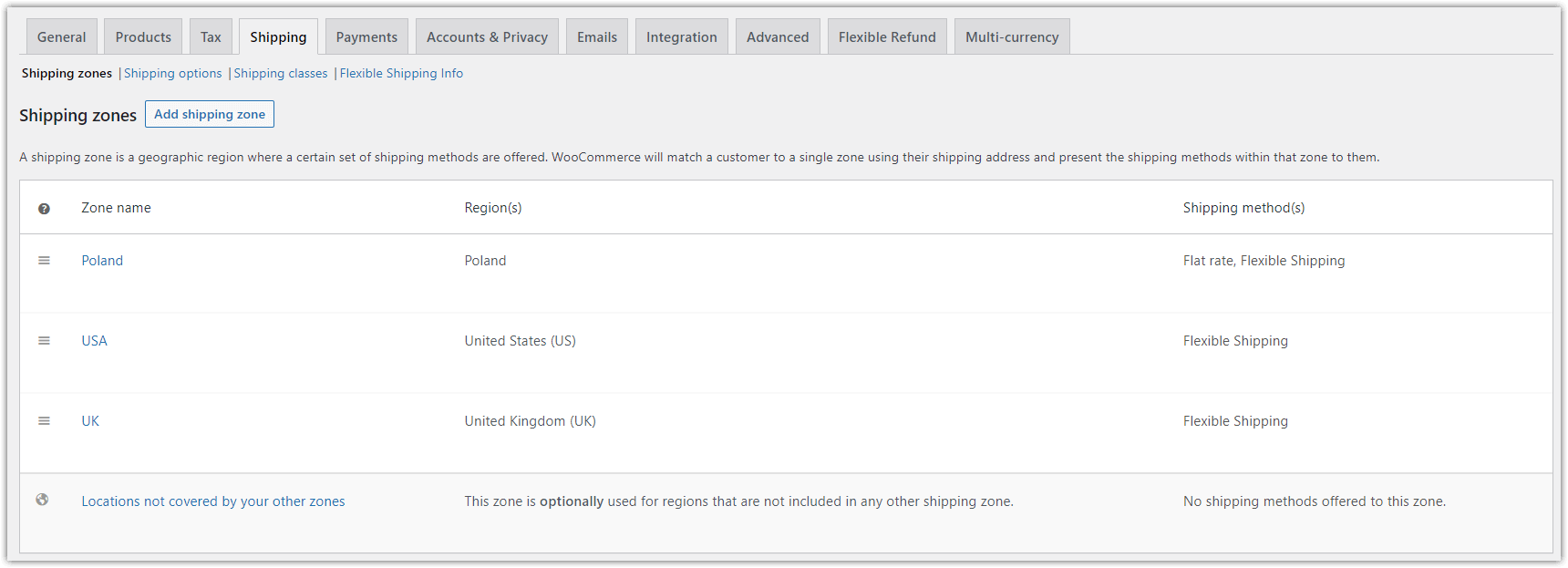Open the USA shipping zone
This screenshot has width=1568, height=568.
click(94, 341)
